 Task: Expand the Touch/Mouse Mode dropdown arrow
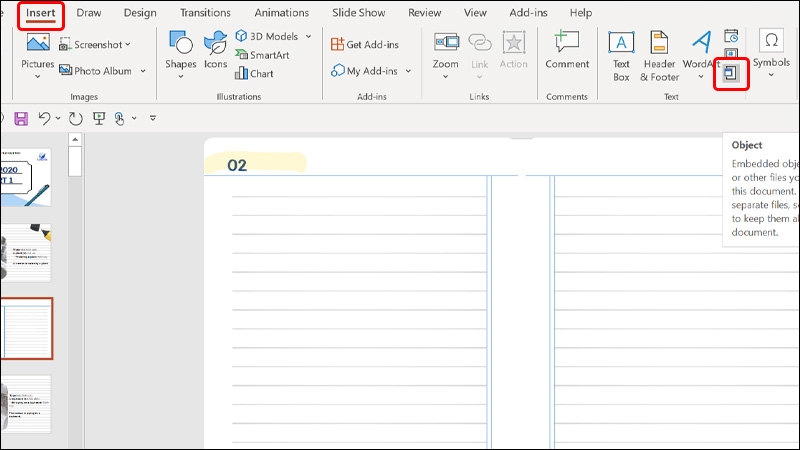[134, 118]
